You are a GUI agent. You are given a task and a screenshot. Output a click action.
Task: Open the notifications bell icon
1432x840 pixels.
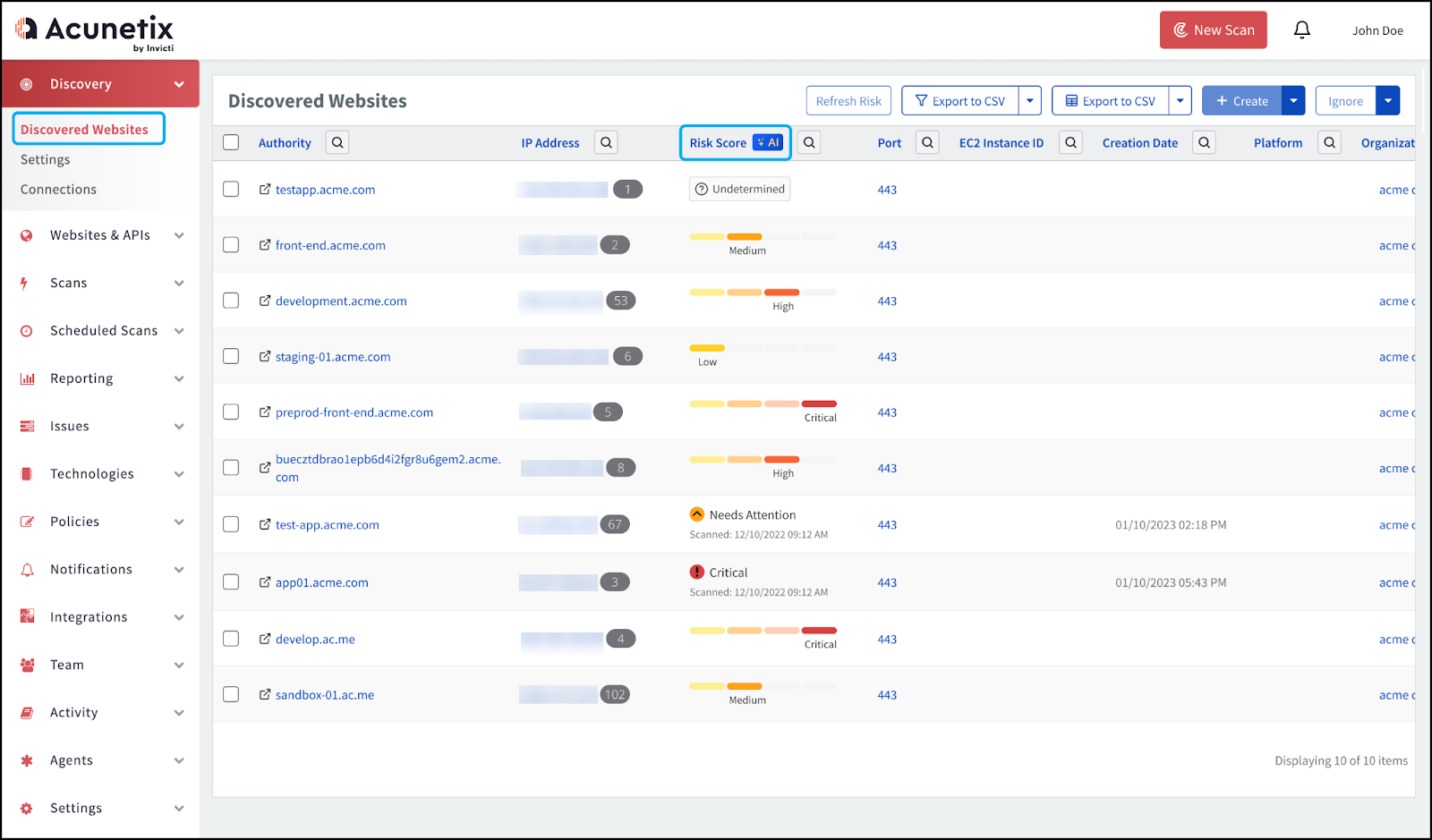(x=1302, y=30)
